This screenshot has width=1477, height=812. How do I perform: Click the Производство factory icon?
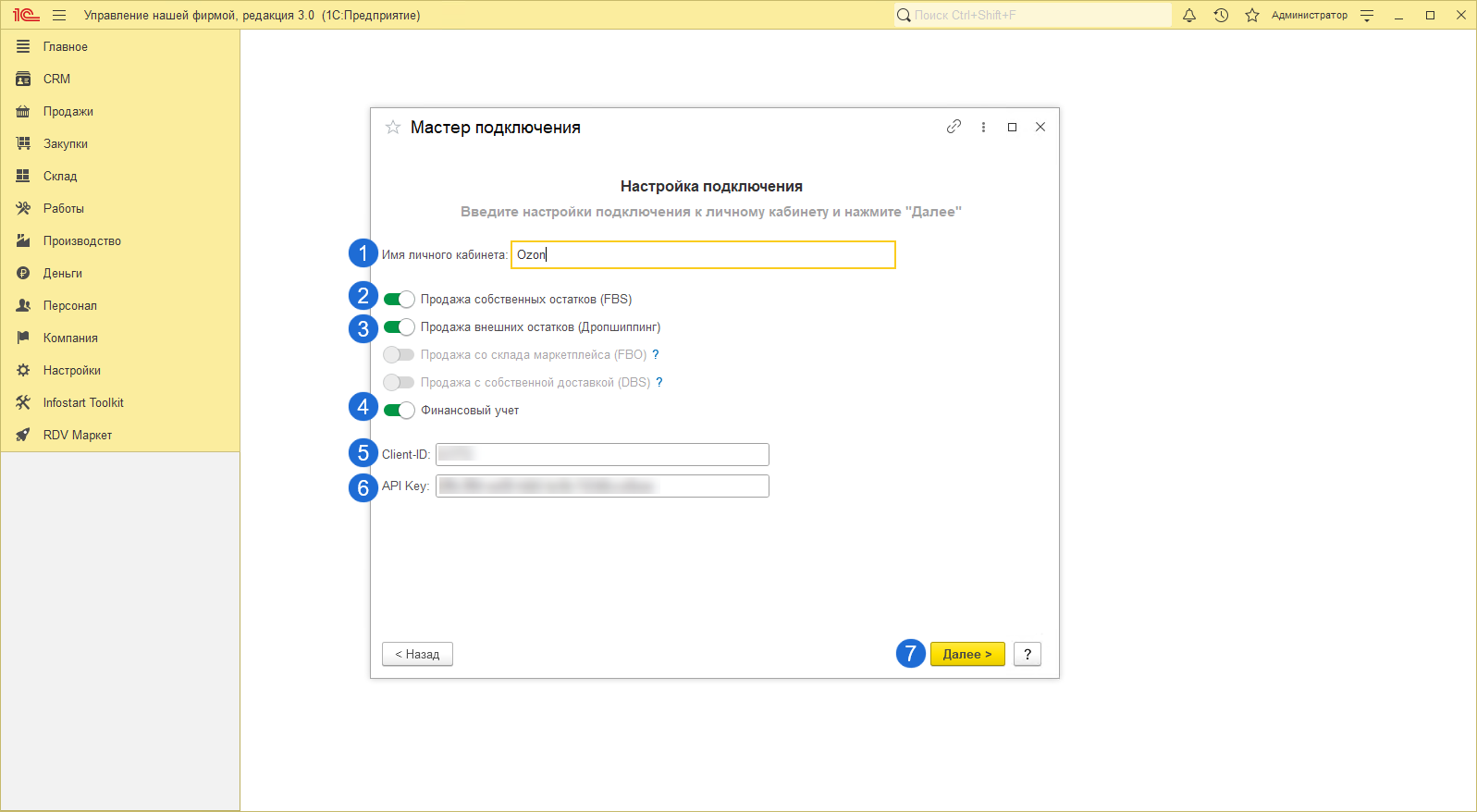click(x=23, y=240)
